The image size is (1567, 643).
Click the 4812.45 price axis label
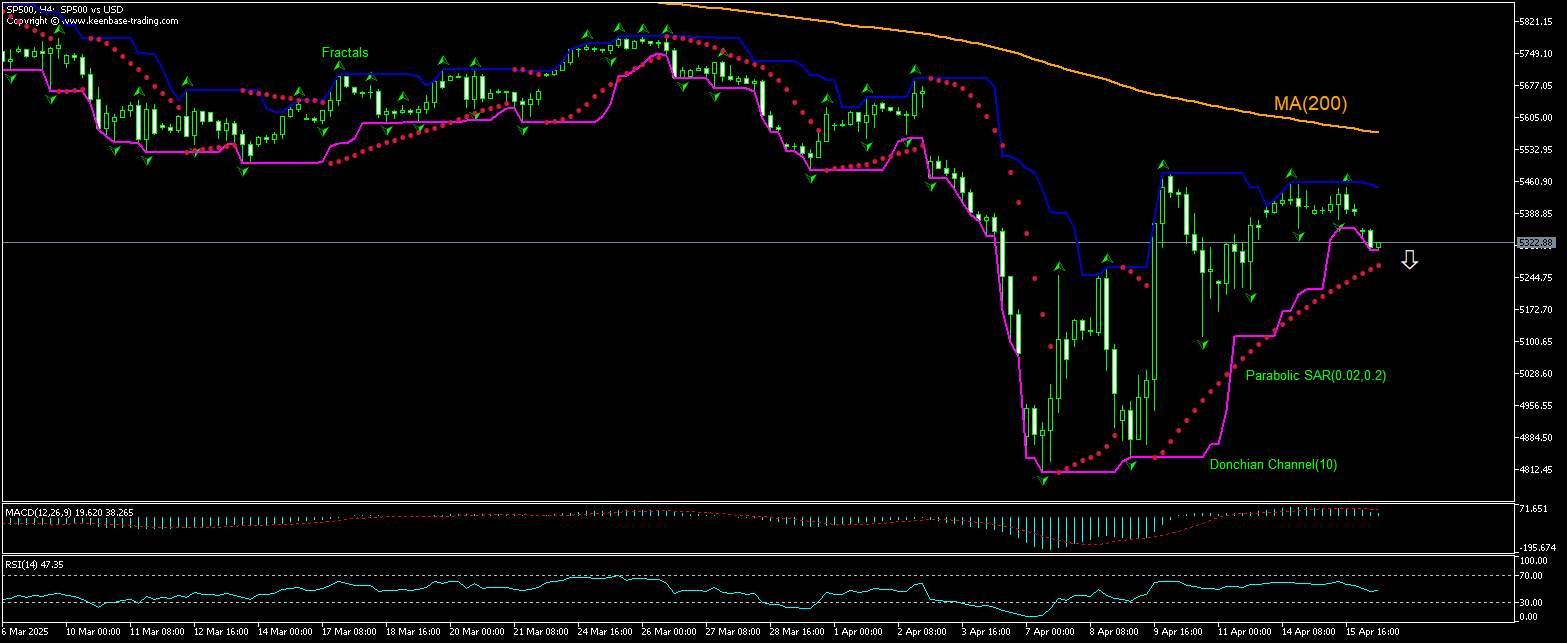[1534, 469]
